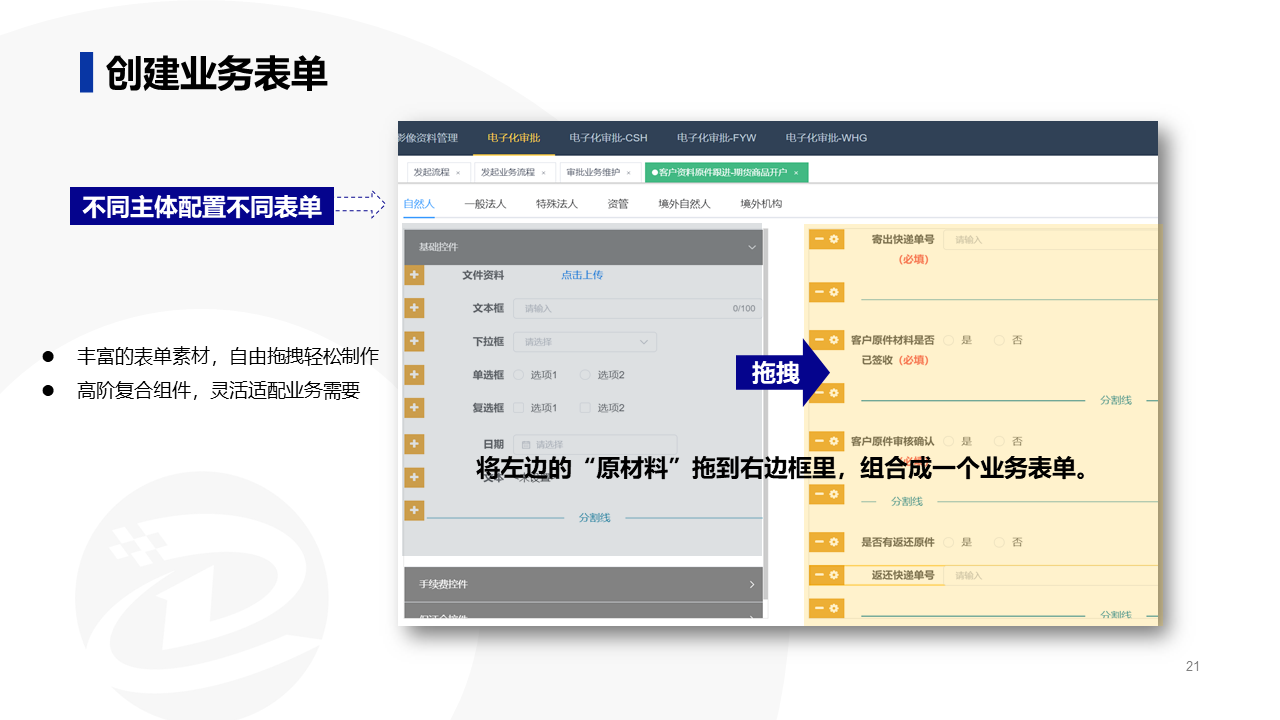Check 选项1 in the 复选框 row
The height and width of the screenshot is (720, 1280).
coord(519,408)
